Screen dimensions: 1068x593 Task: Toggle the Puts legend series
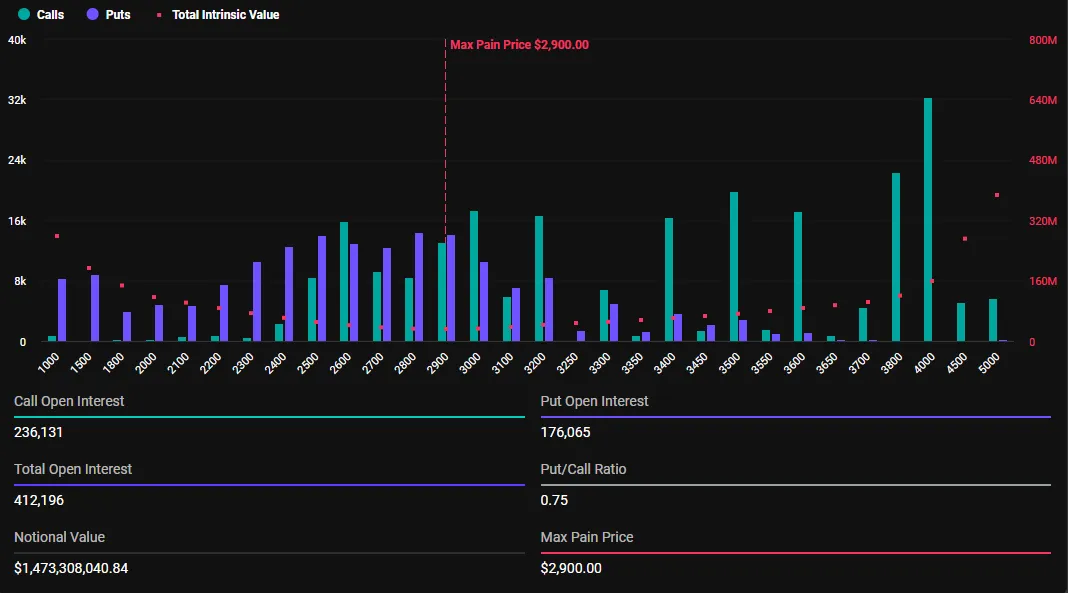point(108,14)
